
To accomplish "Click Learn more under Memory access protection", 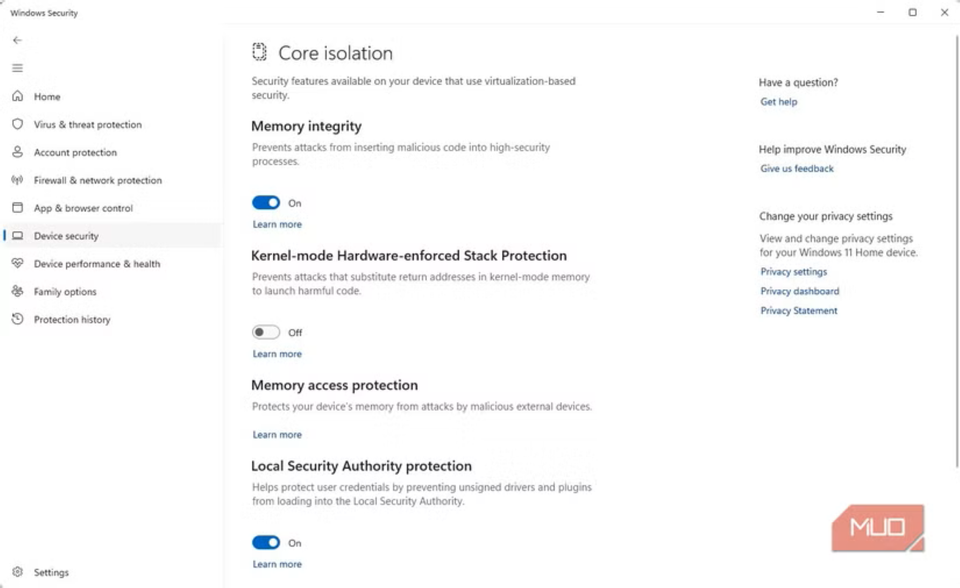I will pos(277,435).
